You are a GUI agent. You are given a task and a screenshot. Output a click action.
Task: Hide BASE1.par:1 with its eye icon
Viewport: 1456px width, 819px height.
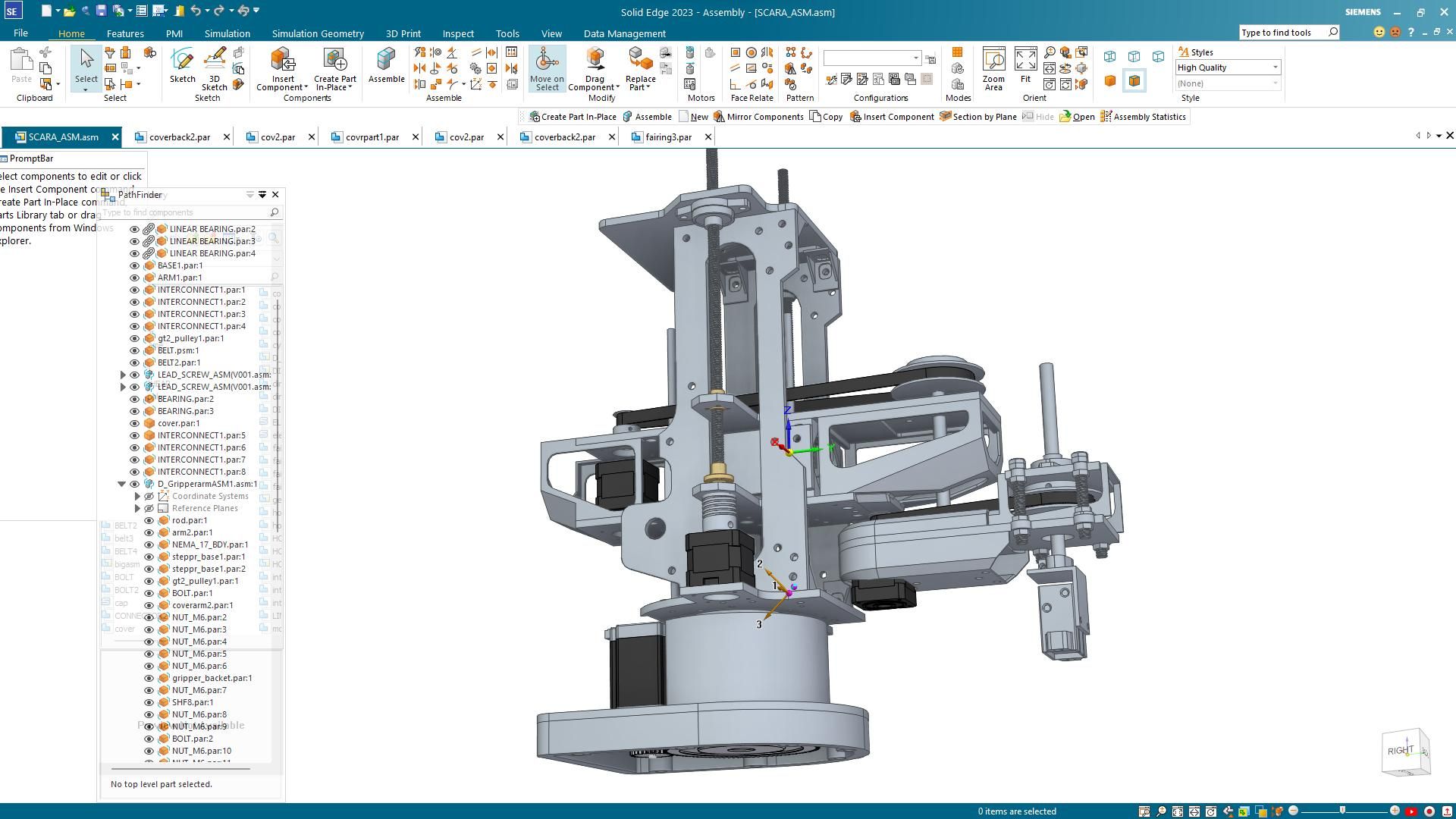[x=135, y=265]
